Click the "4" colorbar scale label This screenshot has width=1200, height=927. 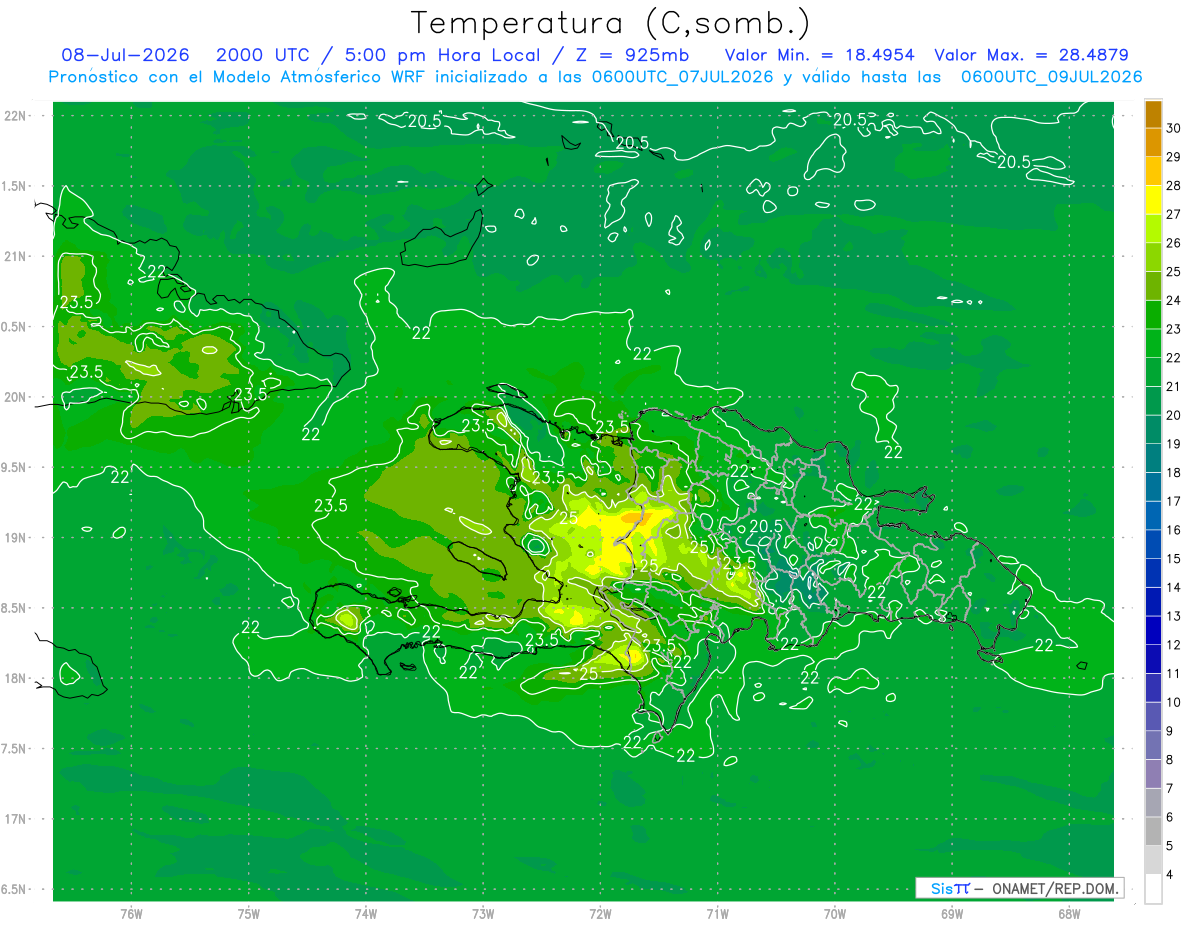tap(1171, 875)
